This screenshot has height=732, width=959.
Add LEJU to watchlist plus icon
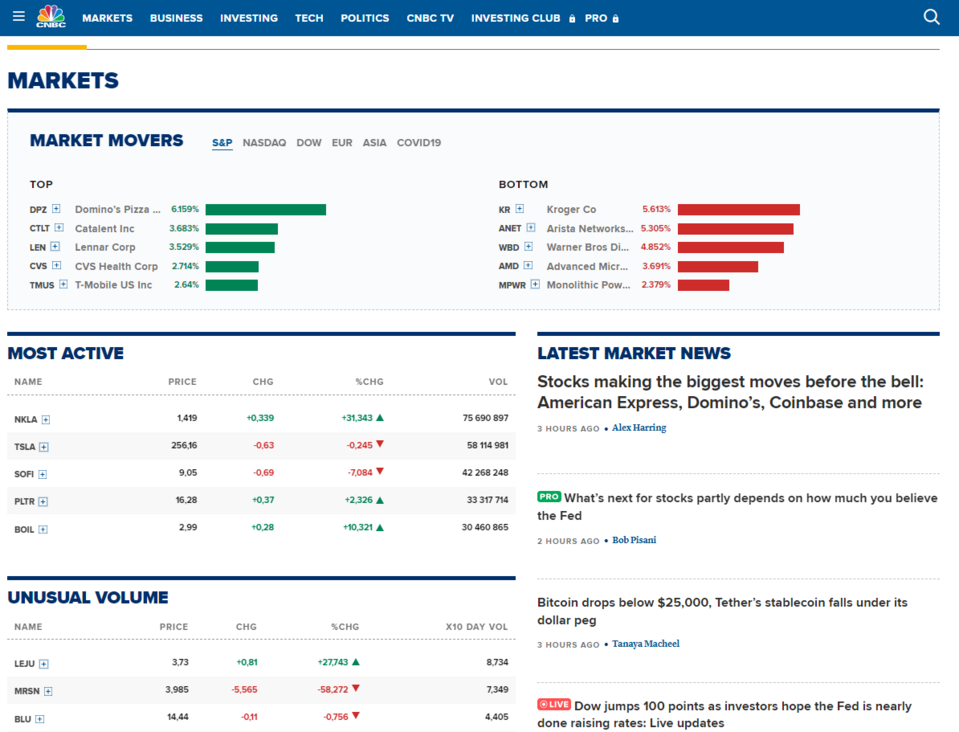[43, 664]
